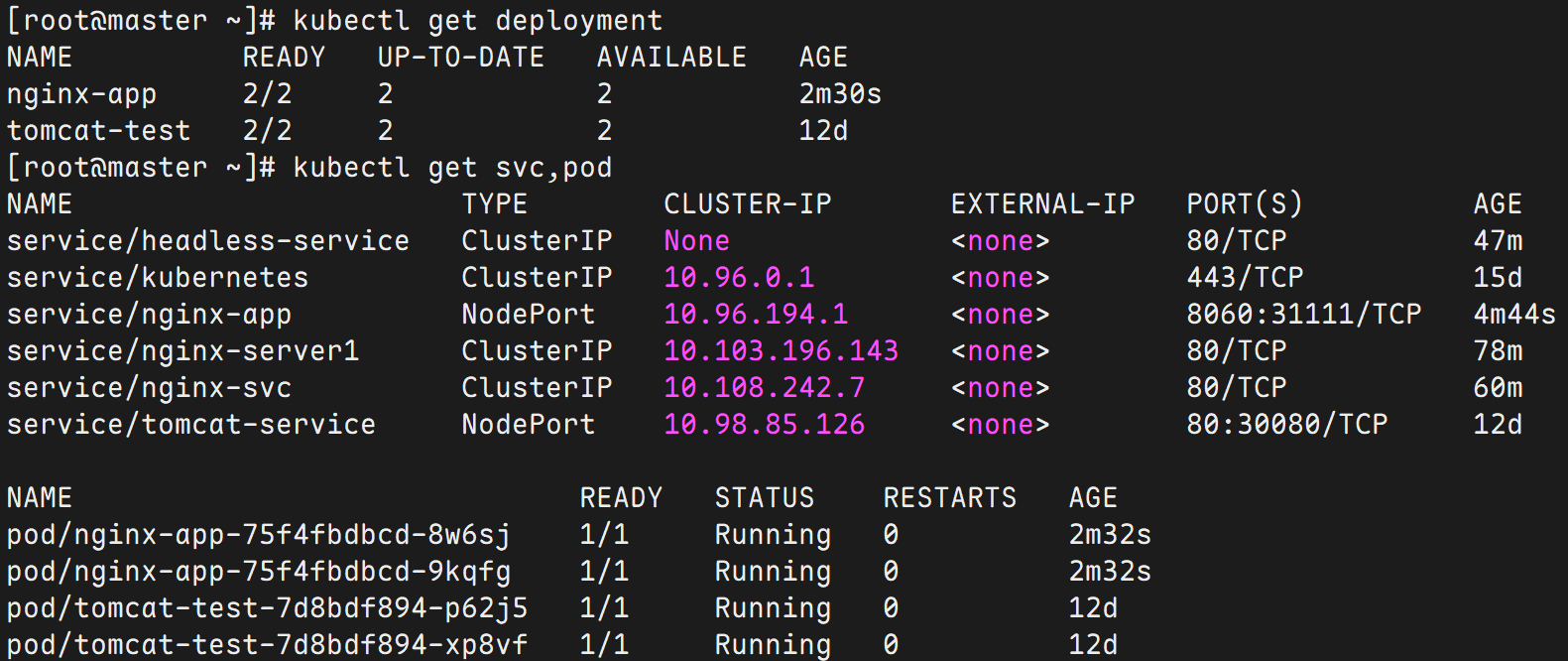This screenshot has width=1568, height=661.
Task: Select pod/tomcat-test-7d8bdf894-xp8vf name
Action: (x=268, y=645)
